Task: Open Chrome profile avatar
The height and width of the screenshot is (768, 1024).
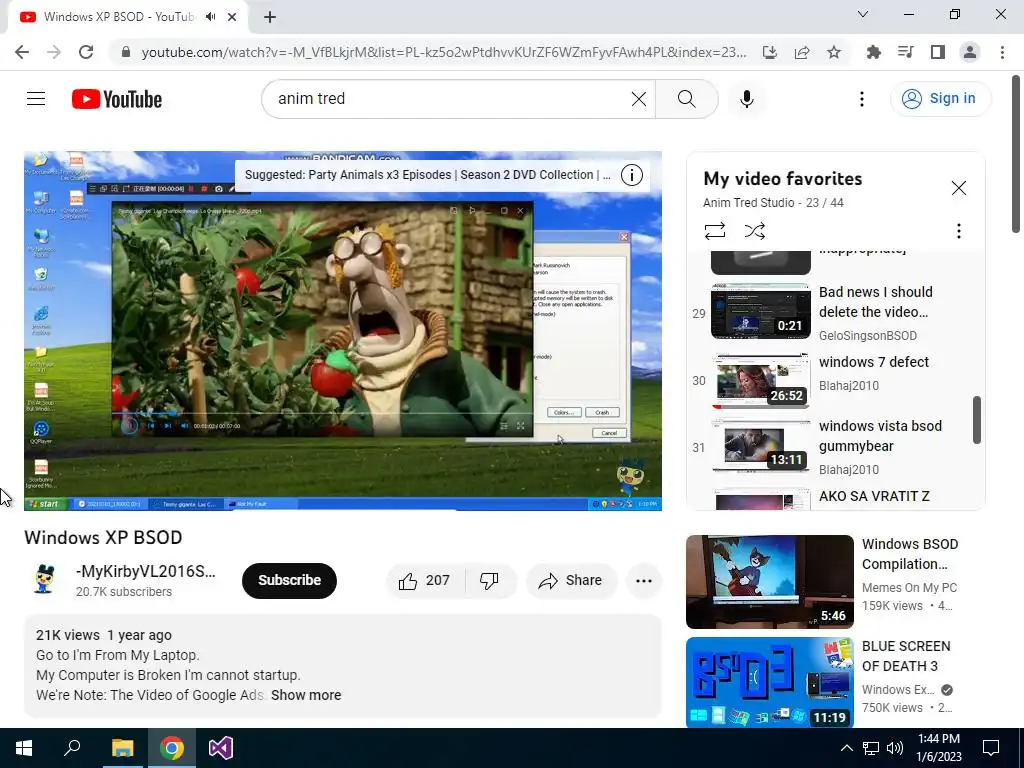Action: [x=970, y=52]
